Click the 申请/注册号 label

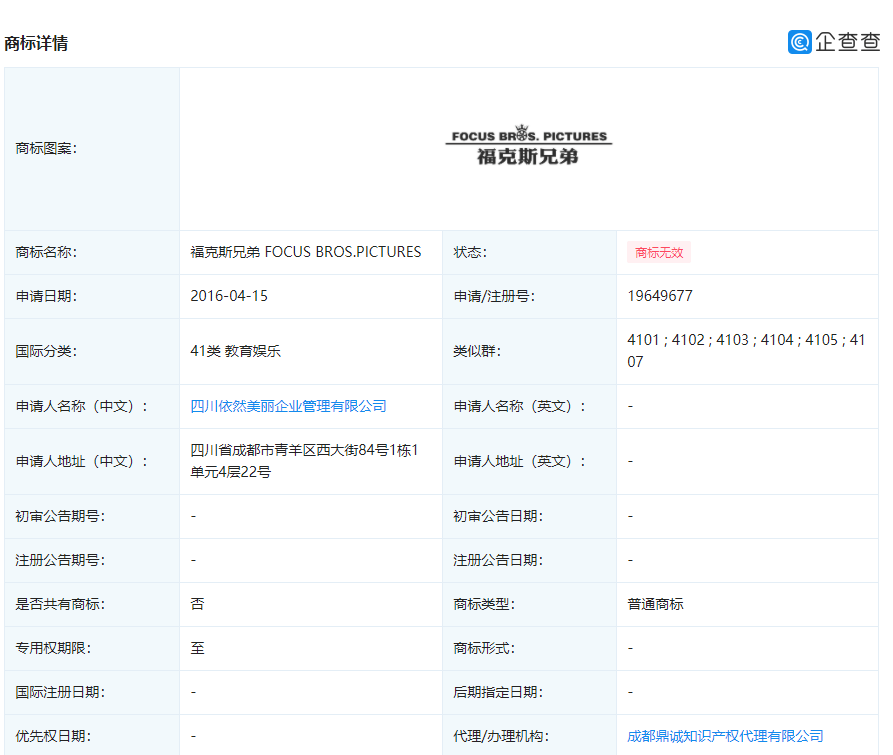point(494,296)
